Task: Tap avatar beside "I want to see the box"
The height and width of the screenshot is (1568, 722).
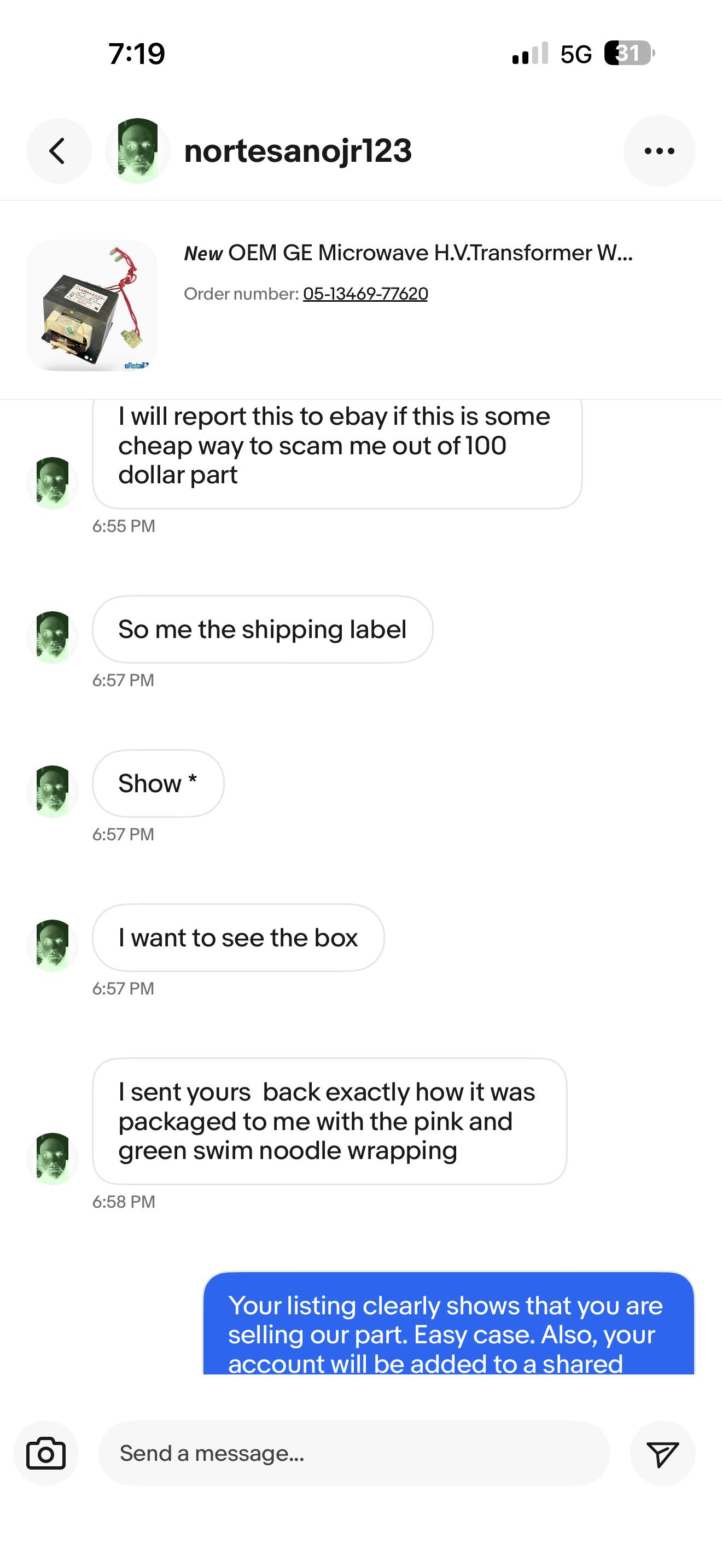Action: (53, 945)
